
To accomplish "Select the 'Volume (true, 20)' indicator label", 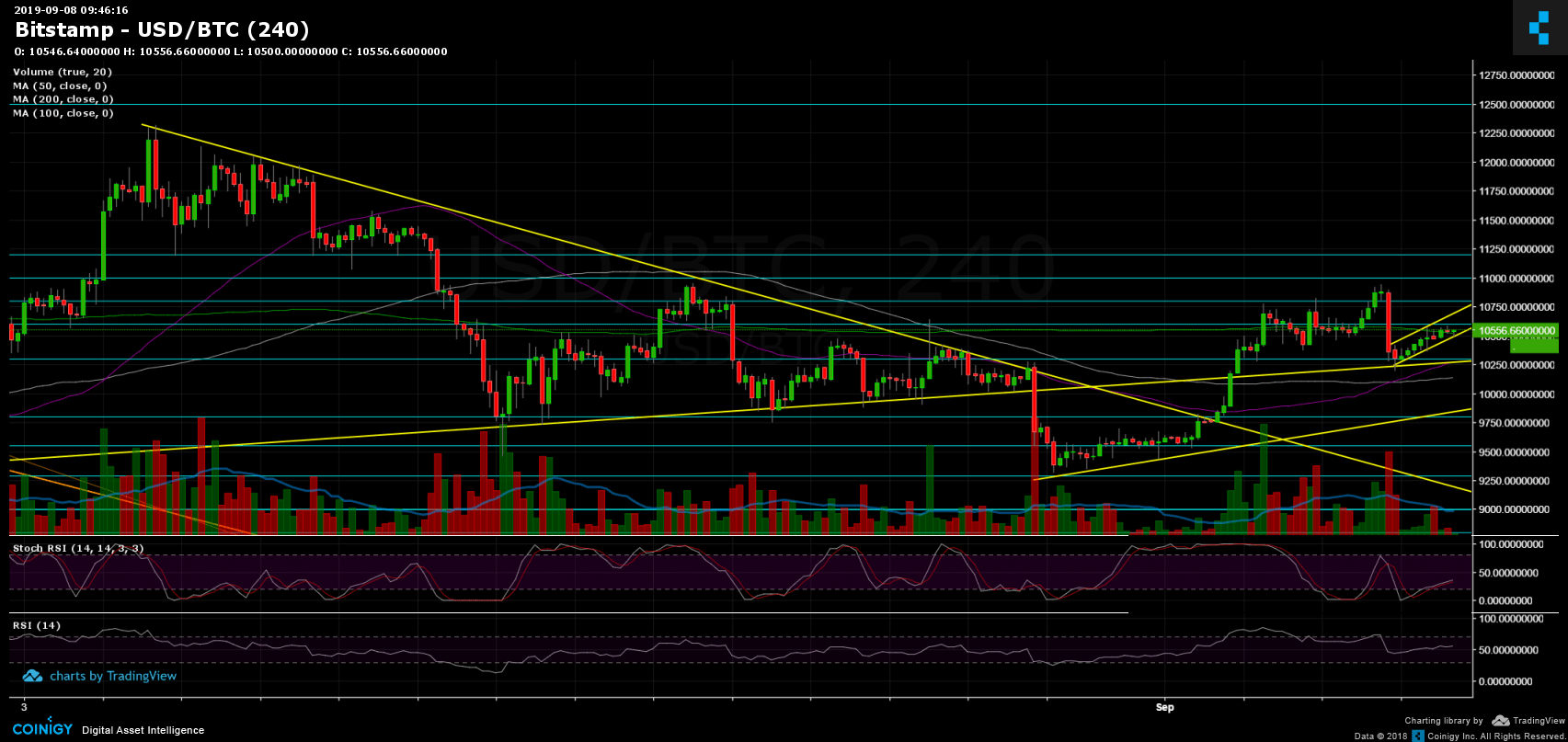I will [x=63, y=72].
